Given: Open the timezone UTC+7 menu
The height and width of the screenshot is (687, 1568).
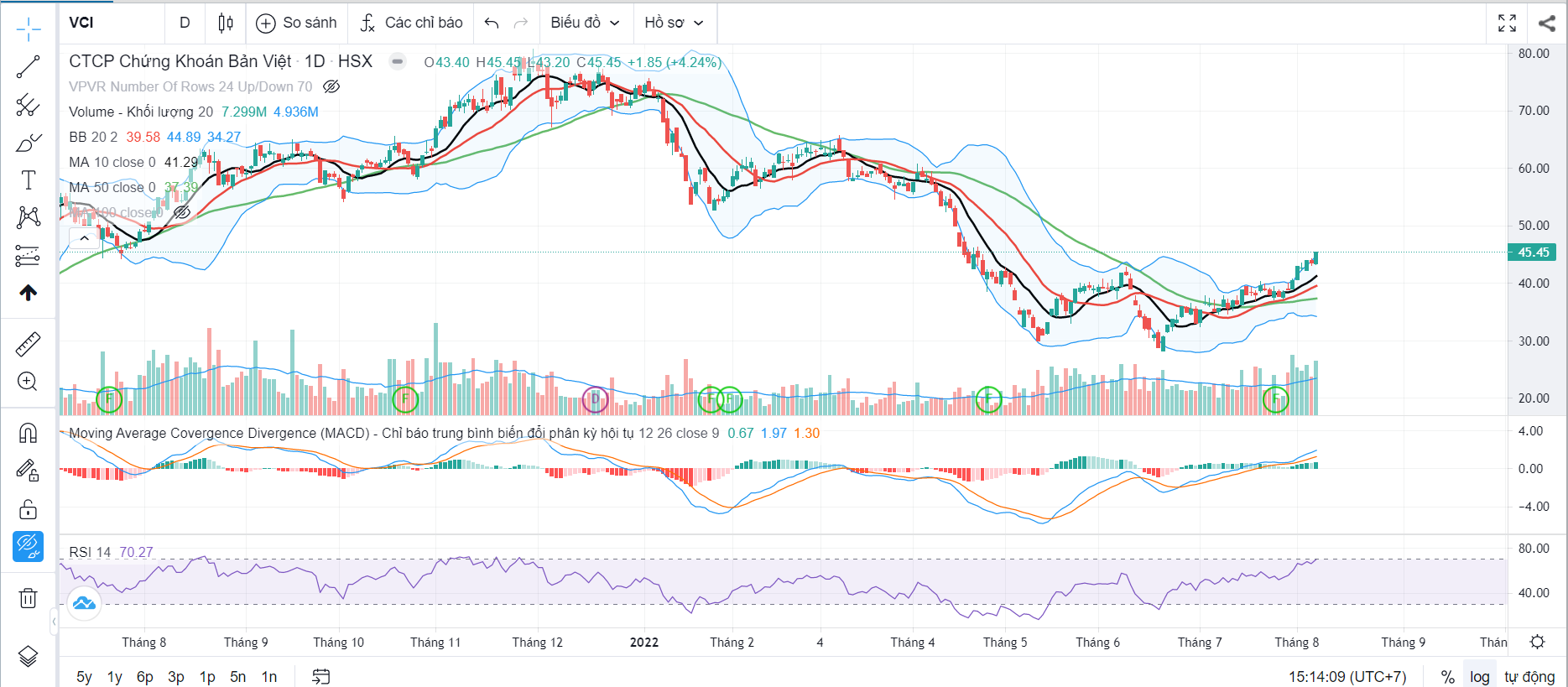Looking at the screenshot, I should pyautogui.click(x=1347, y=676).
